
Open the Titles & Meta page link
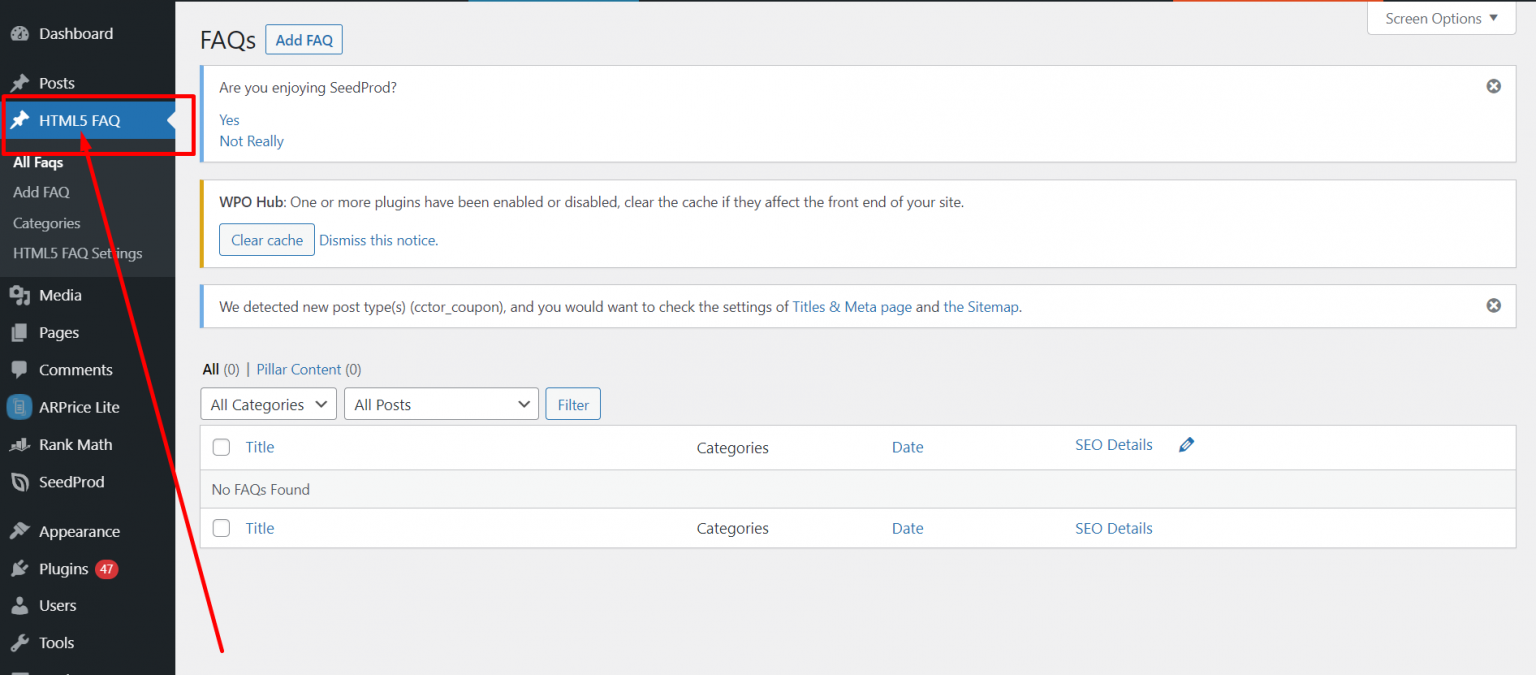pyautogui.click(x=852, y=306)
